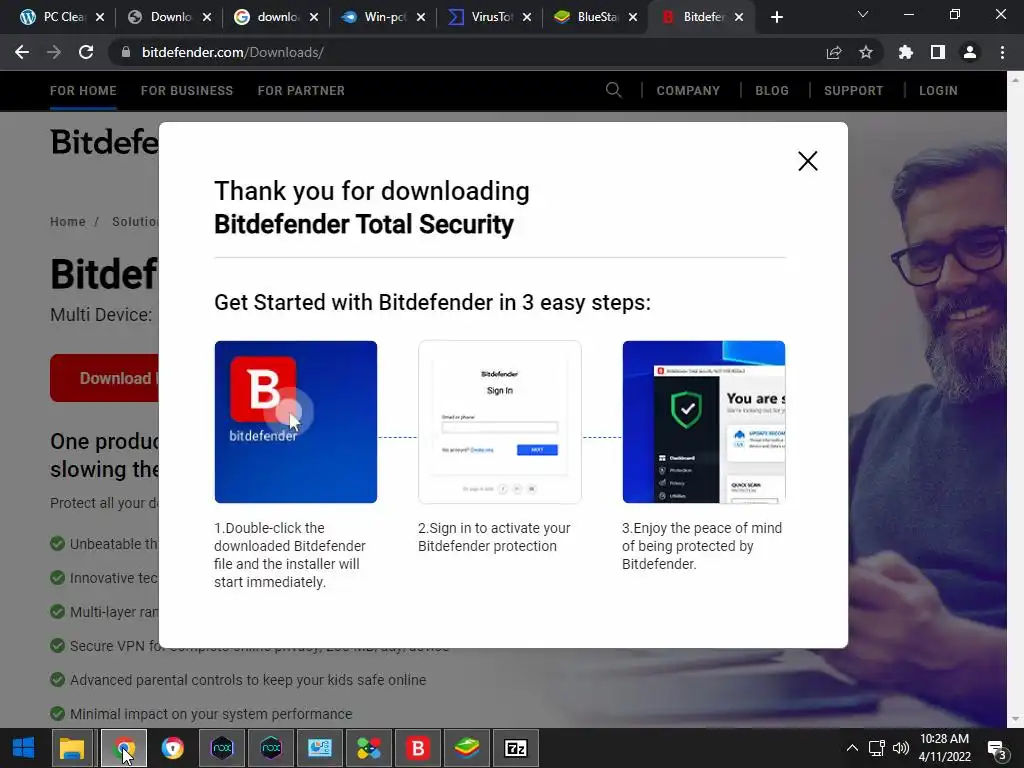The width and height of the screenshot is (1024, 768).
Task: Click the network status tray icon
Action: coord(876,748)
